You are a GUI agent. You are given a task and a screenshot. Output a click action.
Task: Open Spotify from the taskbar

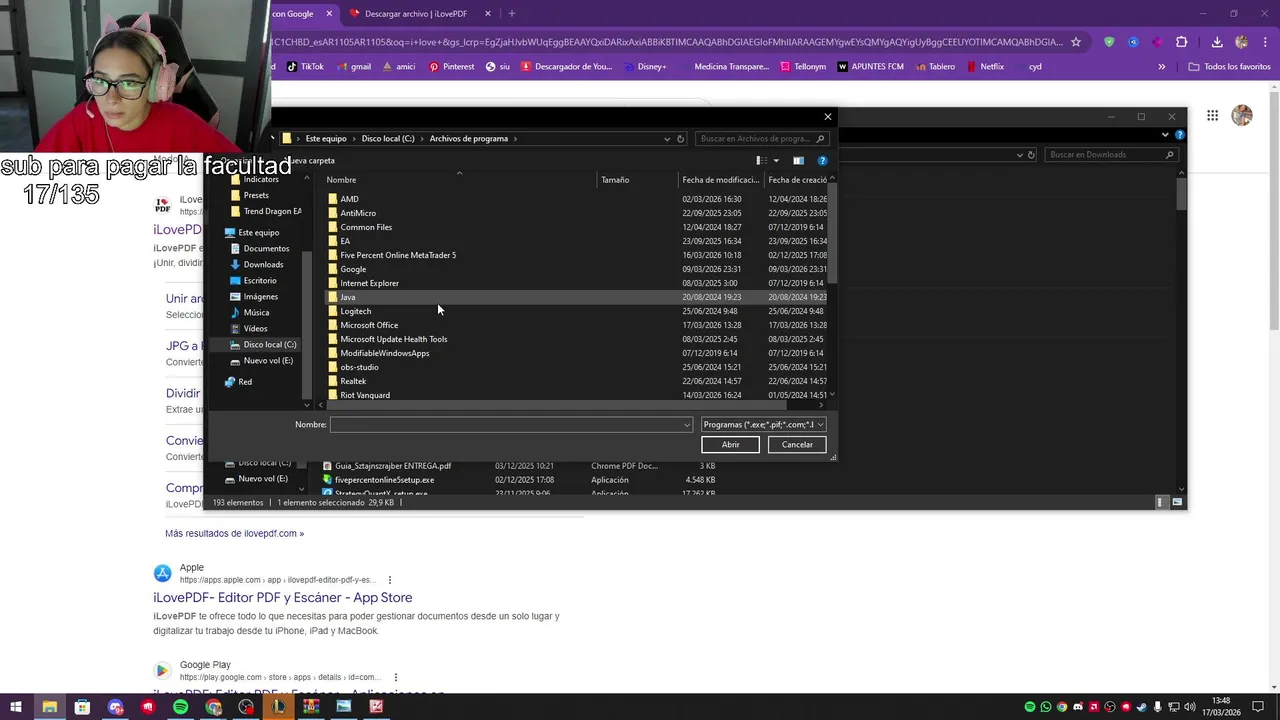(180, 707)
